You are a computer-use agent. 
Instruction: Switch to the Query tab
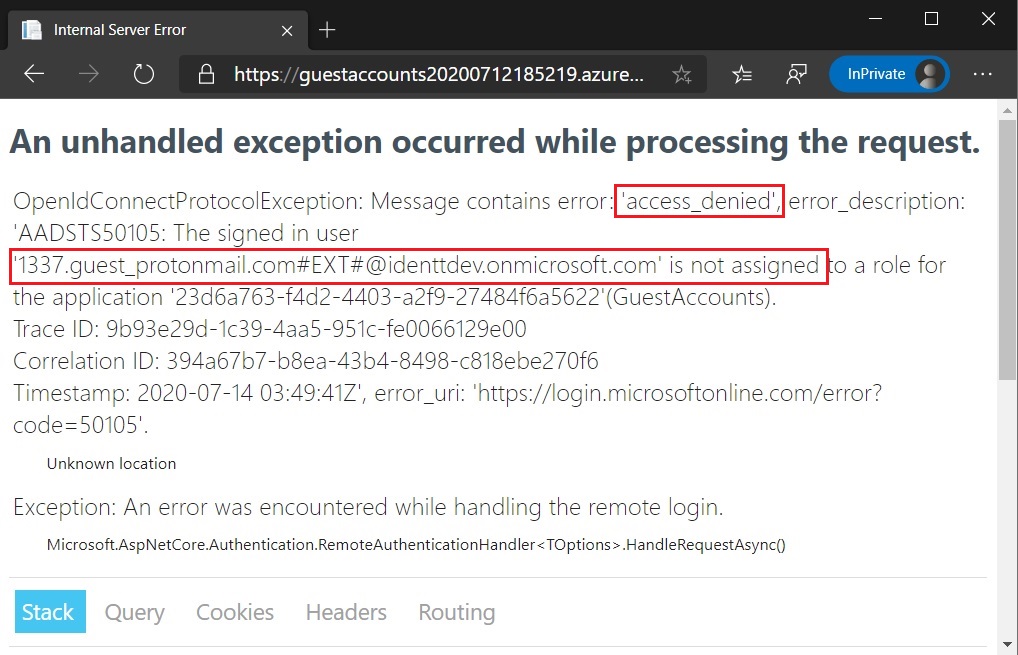pos(134,612)
